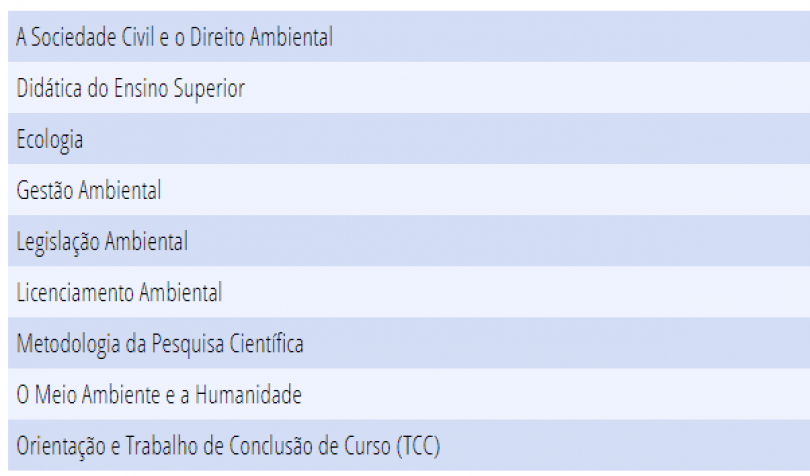
Task: Pick Metodologia da Pesquisa Científica entry
Action: pos(409,343)
